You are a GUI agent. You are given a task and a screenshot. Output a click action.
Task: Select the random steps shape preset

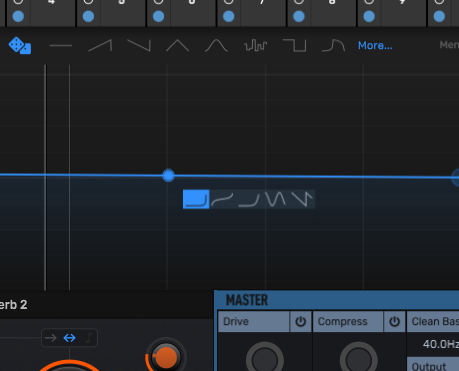click(256, 45)
